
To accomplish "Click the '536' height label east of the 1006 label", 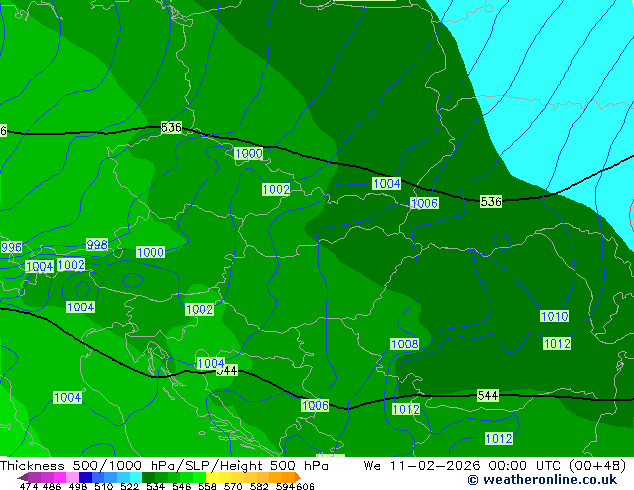I will (491, 201).
